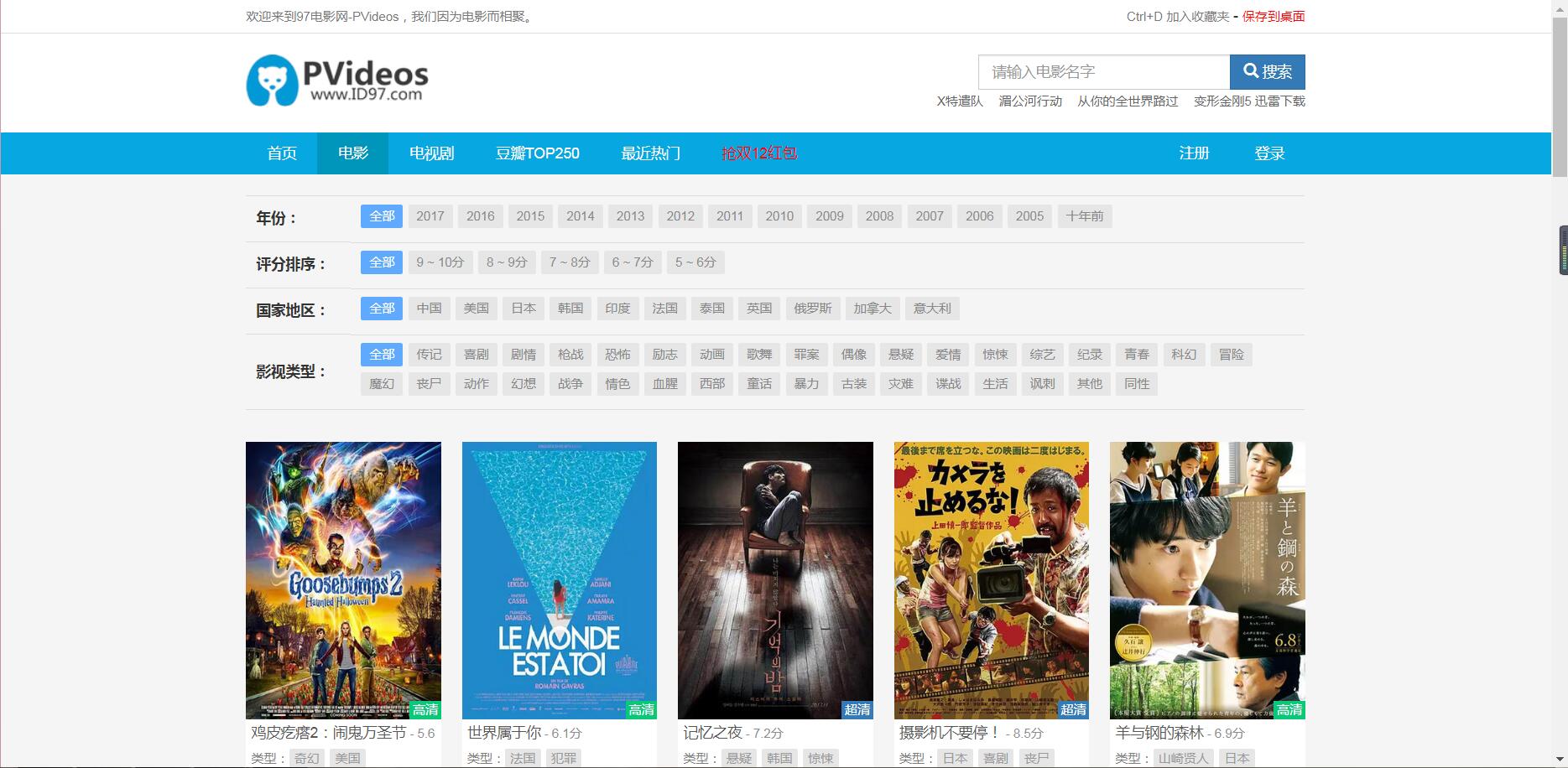
Task: Open the 抢双12红包 promotion link
Action: click(x=759, y=153)
